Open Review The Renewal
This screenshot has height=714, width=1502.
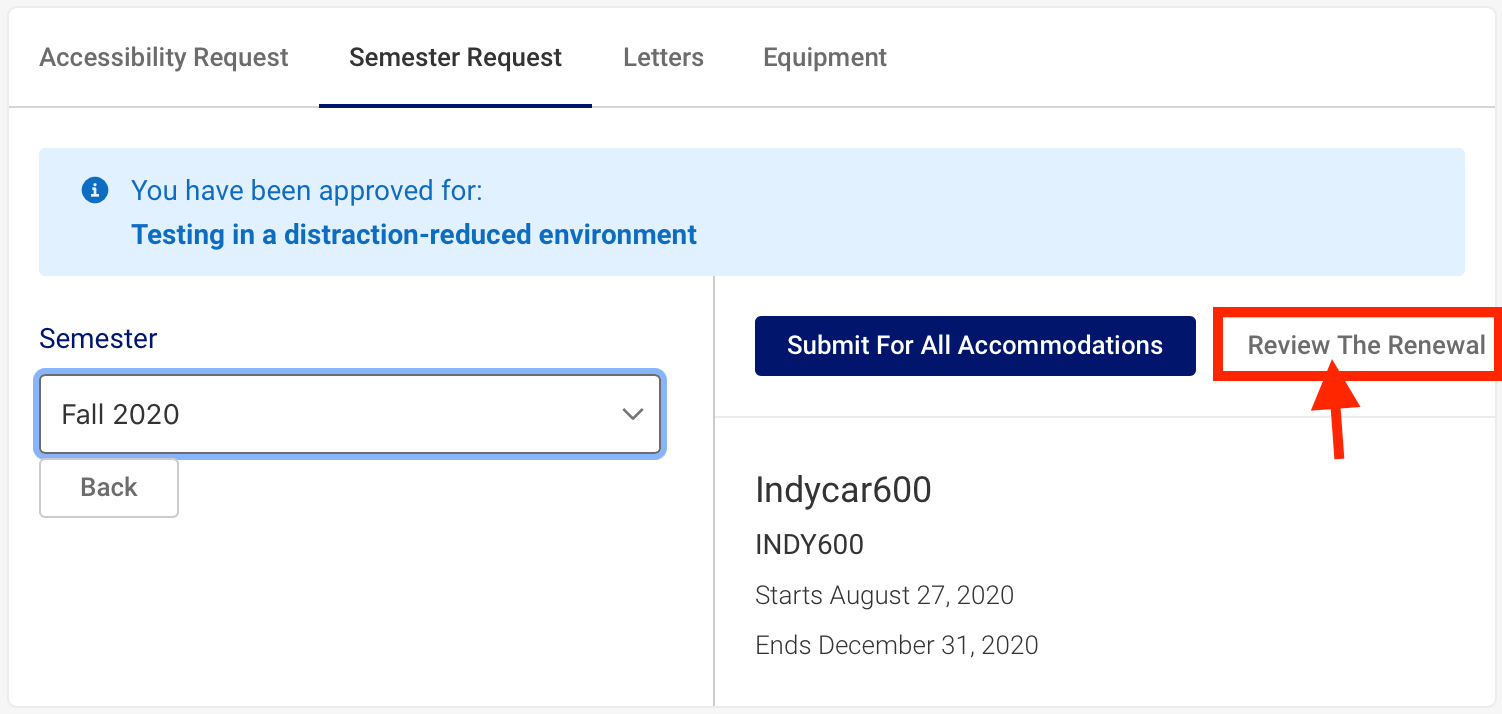pos(1366,346)
